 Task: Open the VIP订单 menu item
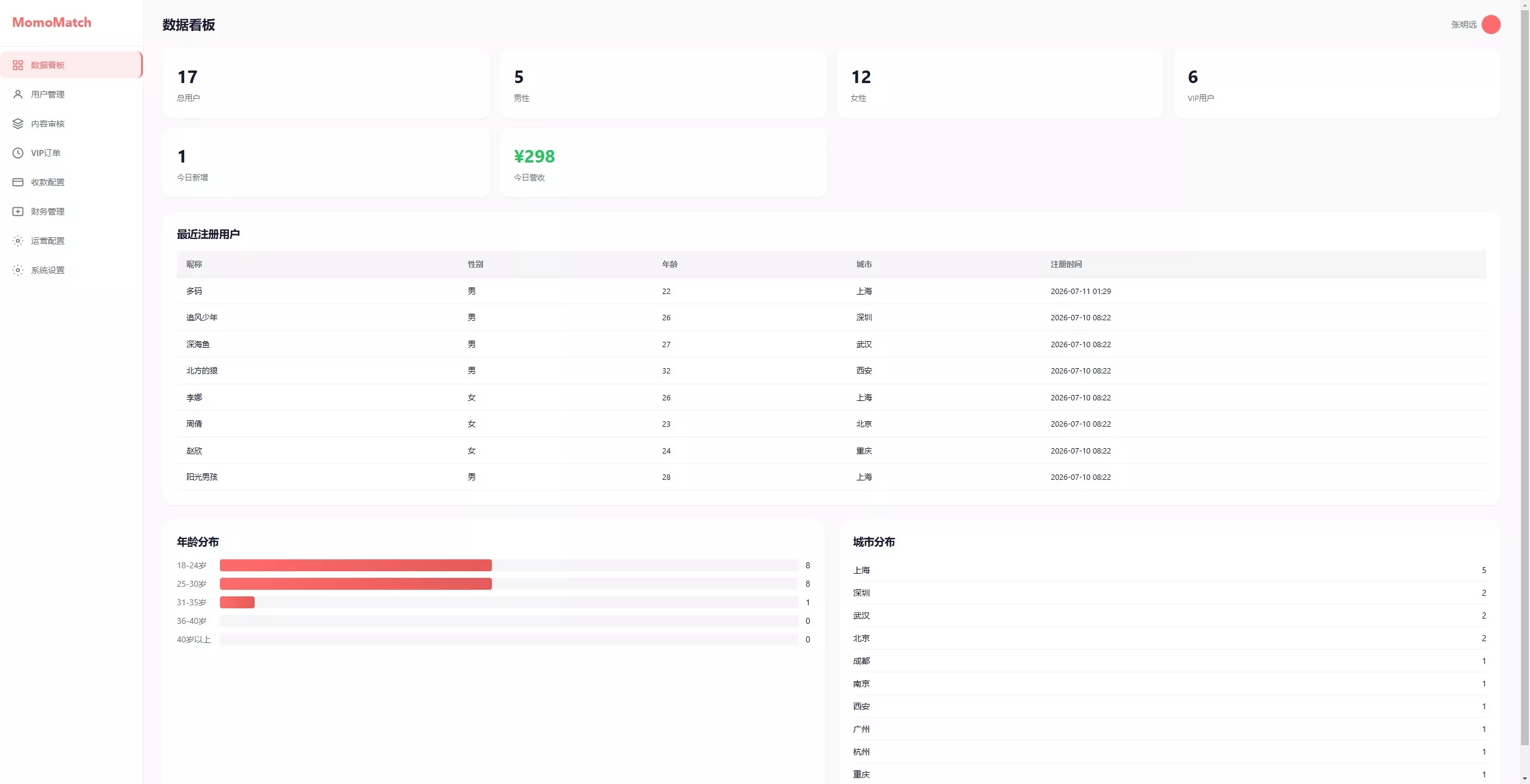(71, 153)
